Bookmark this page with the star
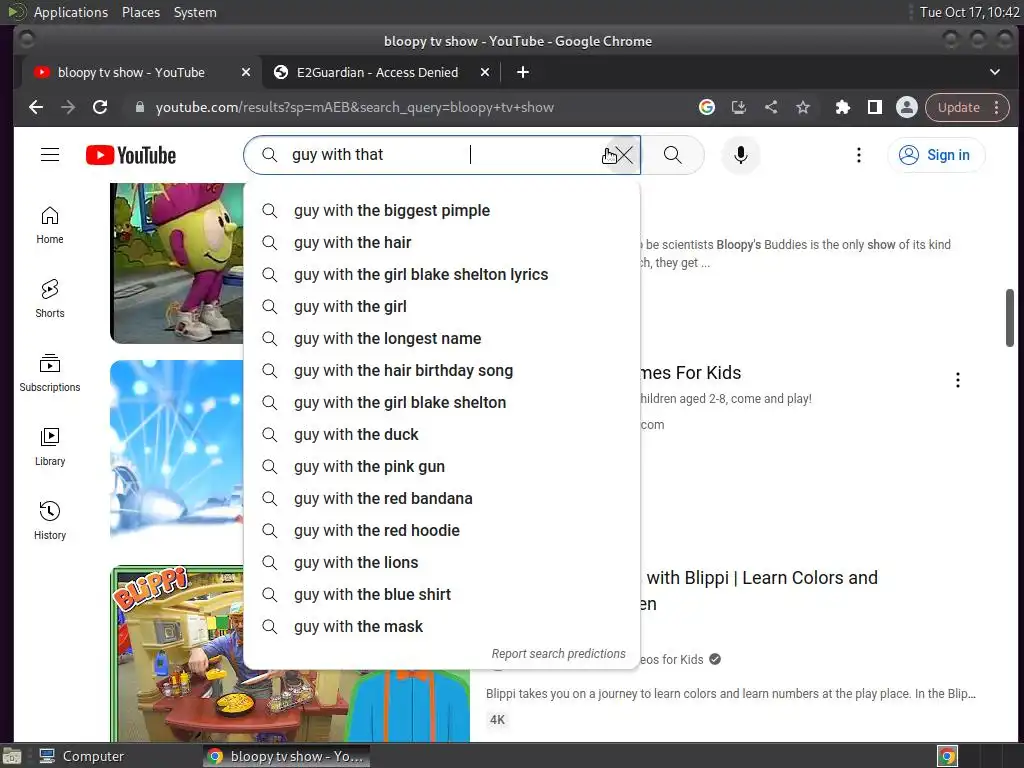The height and width of the screenshot is (768, 1024). pos(803,107)
